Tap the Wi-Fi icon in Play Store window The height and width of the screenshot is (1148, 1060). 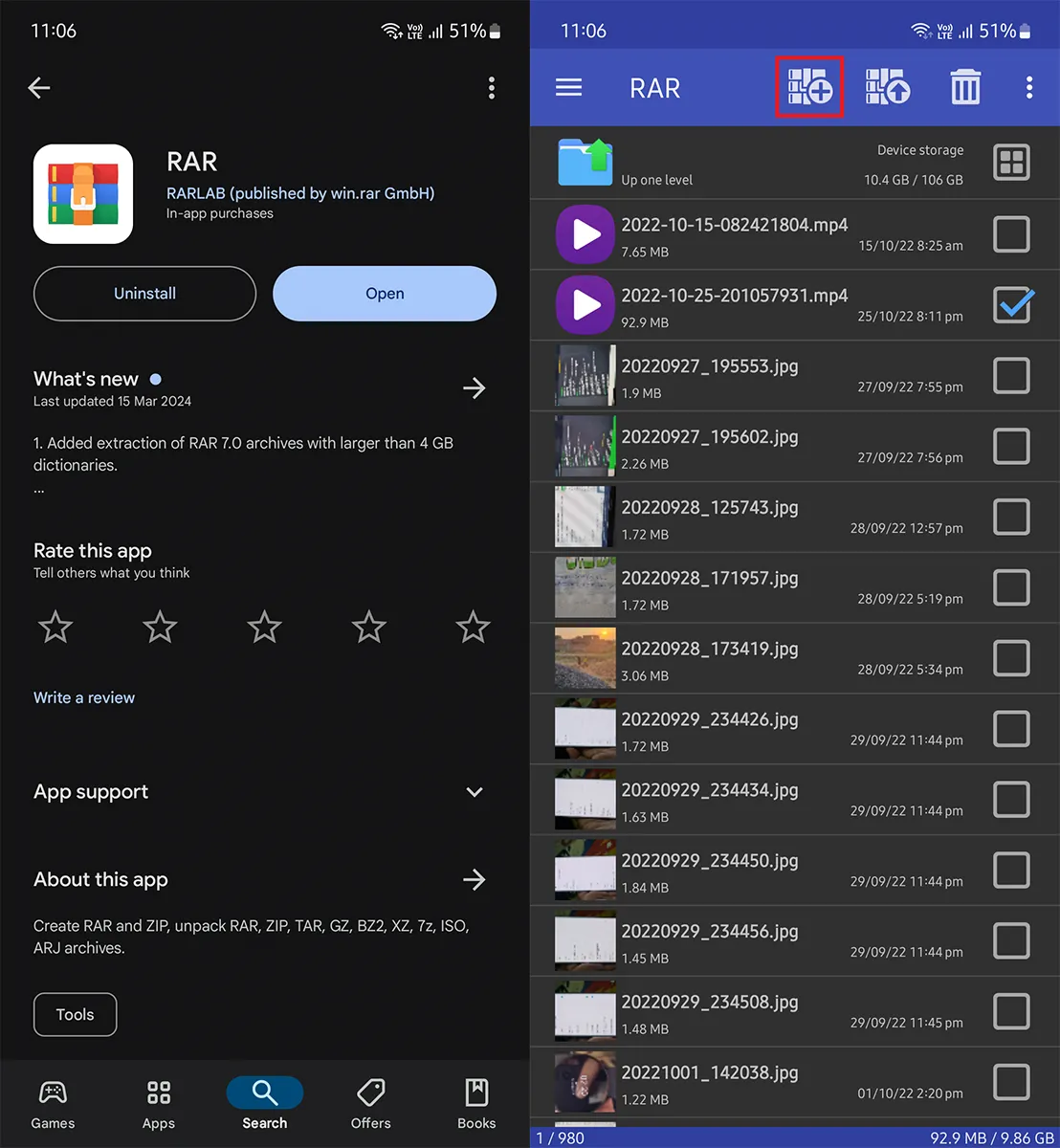tap(391, 32)
